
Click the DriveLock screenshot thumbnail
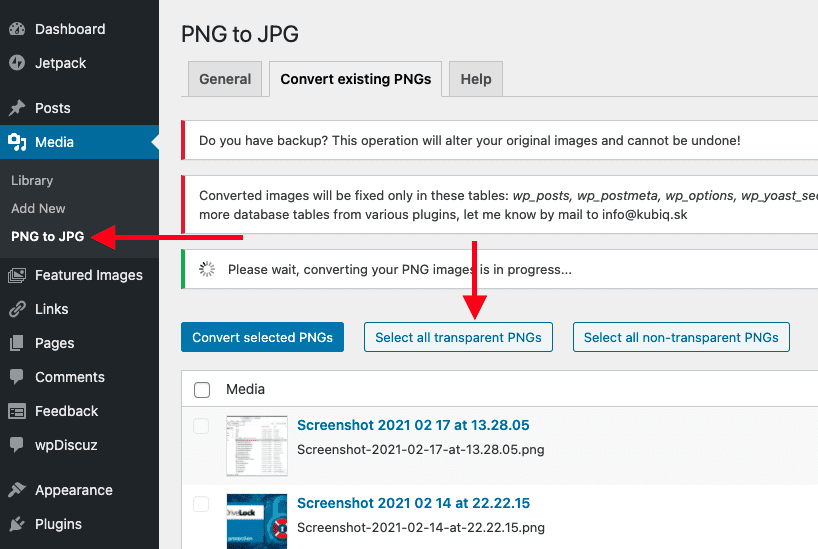pos(257,520)
